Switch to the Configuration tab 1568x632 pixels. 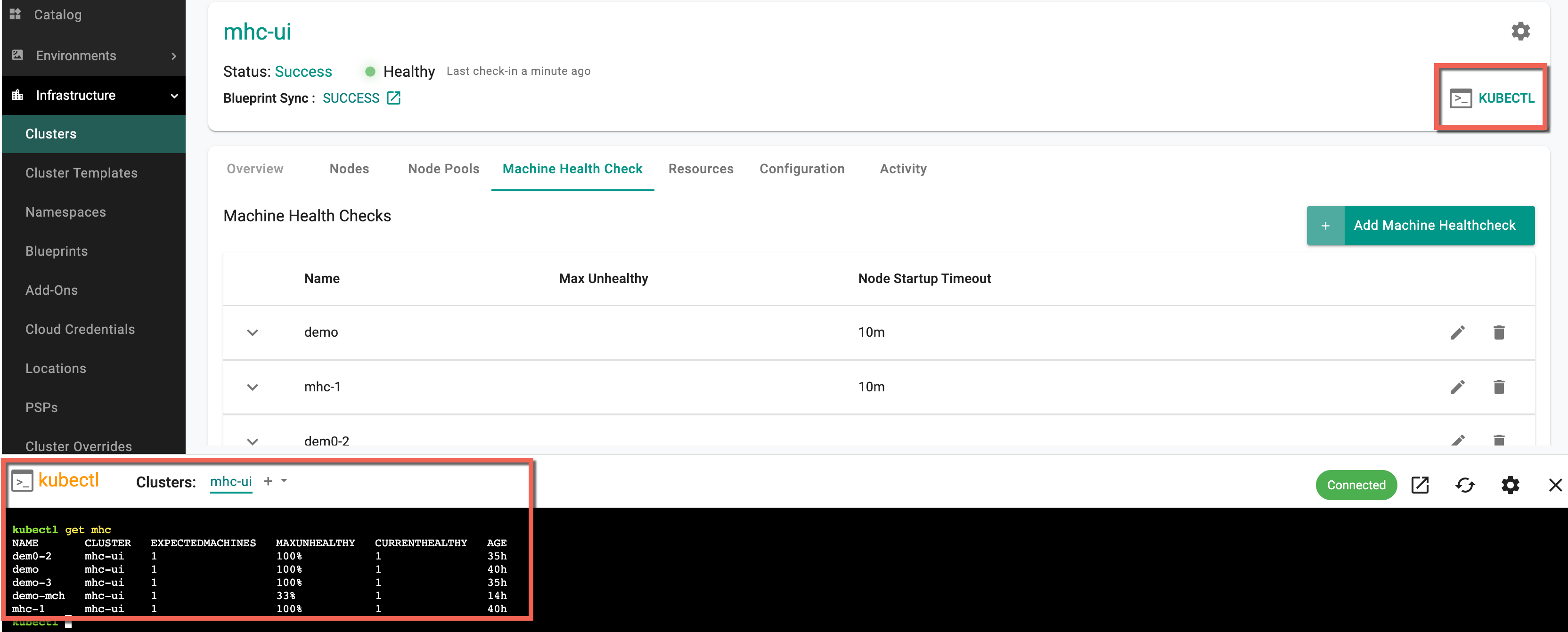(801, 169)
